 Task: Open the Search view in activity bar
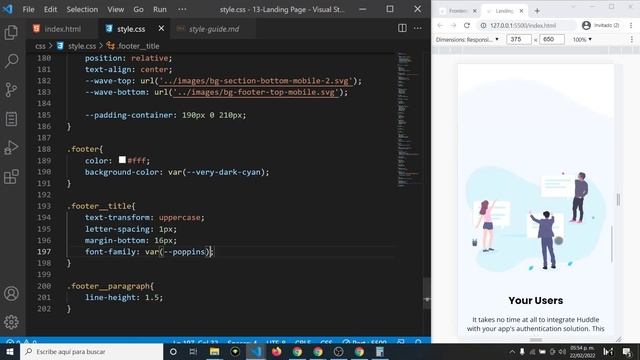tap(11, 61)
